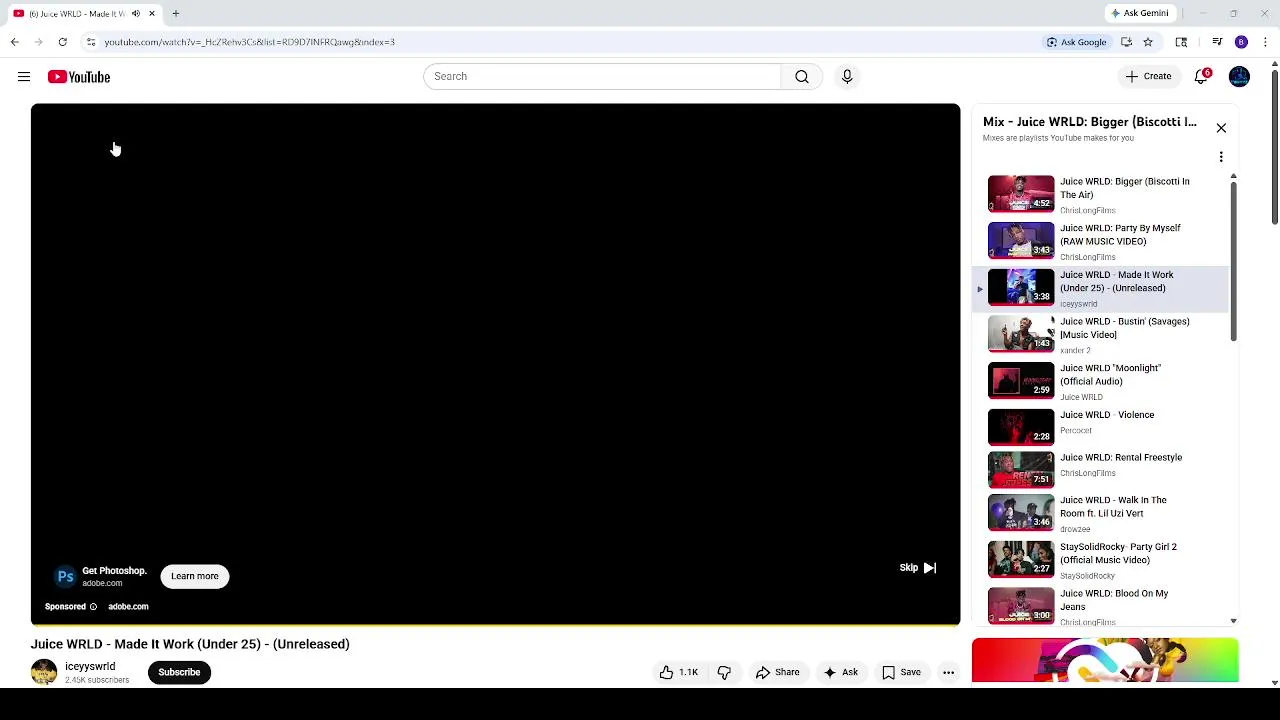Viewport: 1280px width, 720px height.
Task: Click the URL address bar
Action: click(x=560, y=42)
